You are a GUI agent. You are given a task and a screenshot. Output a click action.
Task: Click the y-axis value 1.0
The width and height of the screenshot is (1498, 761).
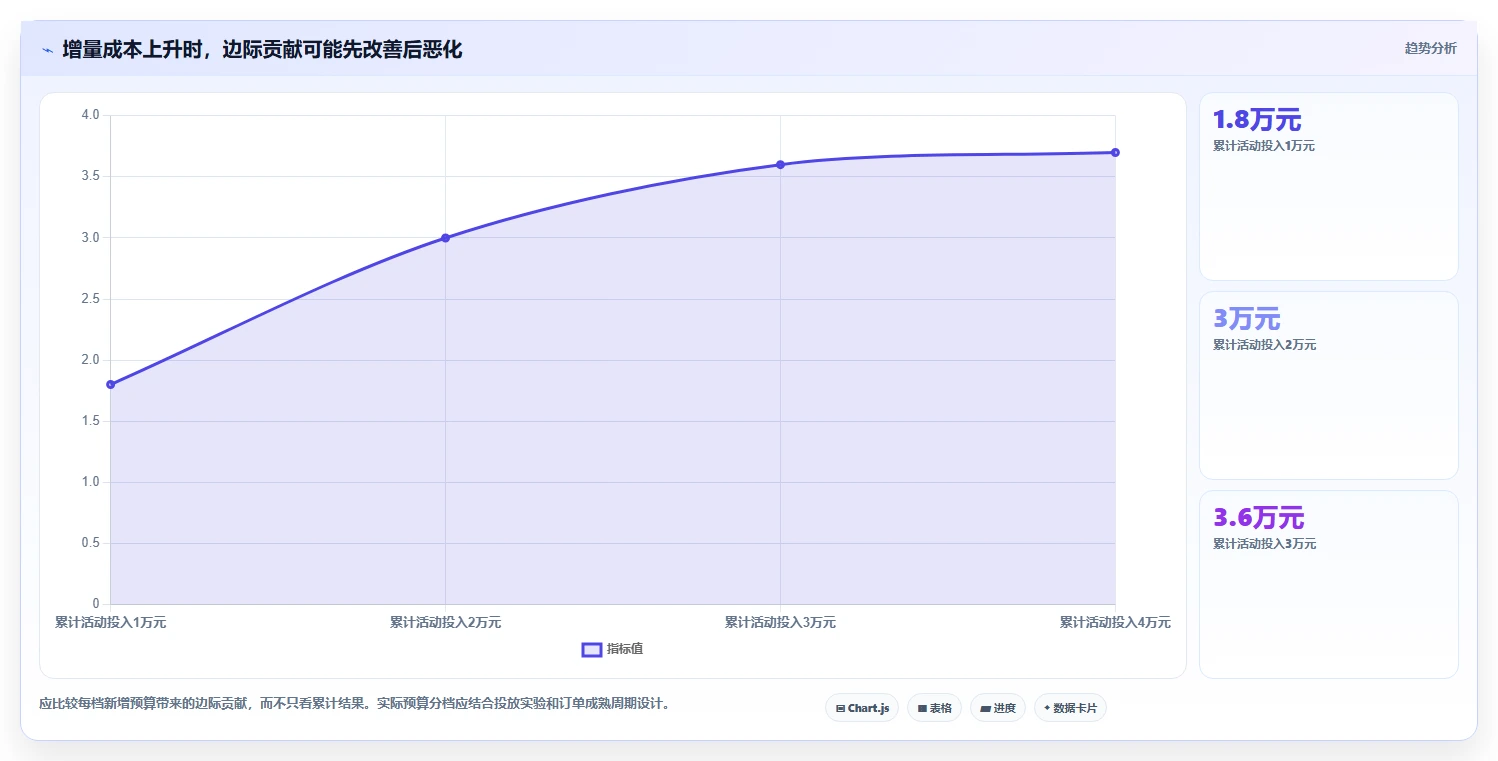click(90, 482)
